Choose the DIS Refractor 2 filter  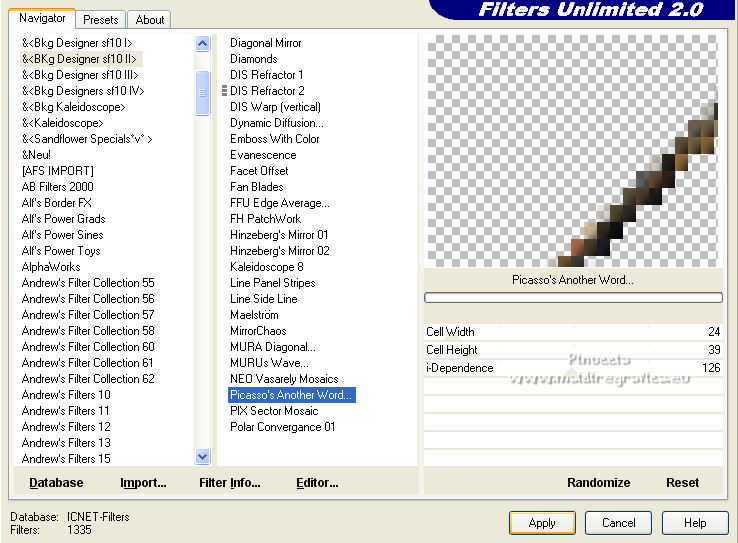[x=267, y=91]
